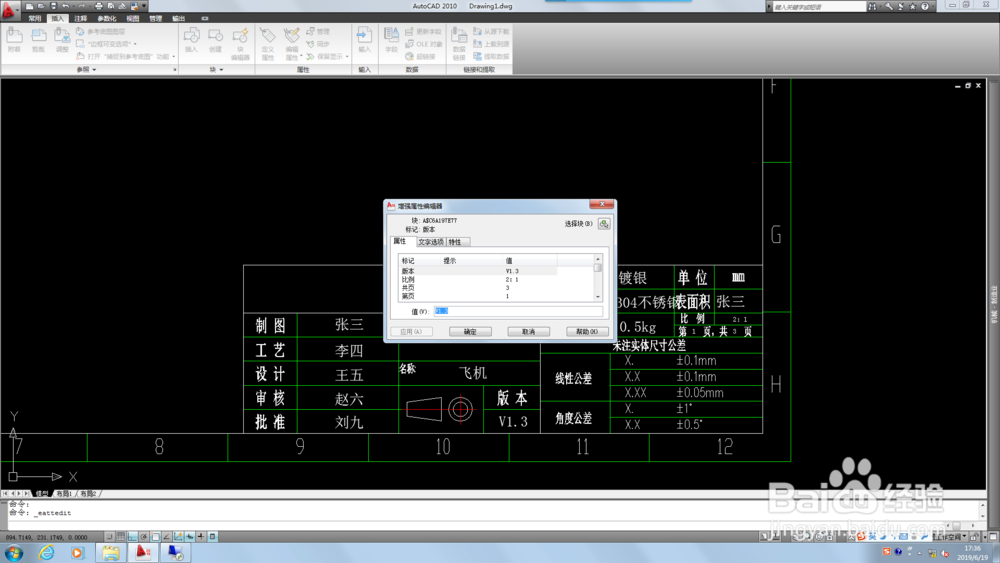Expand the 块 panel title
The height and width of the screenshot is (563, 1000).
tap(216, 69)
